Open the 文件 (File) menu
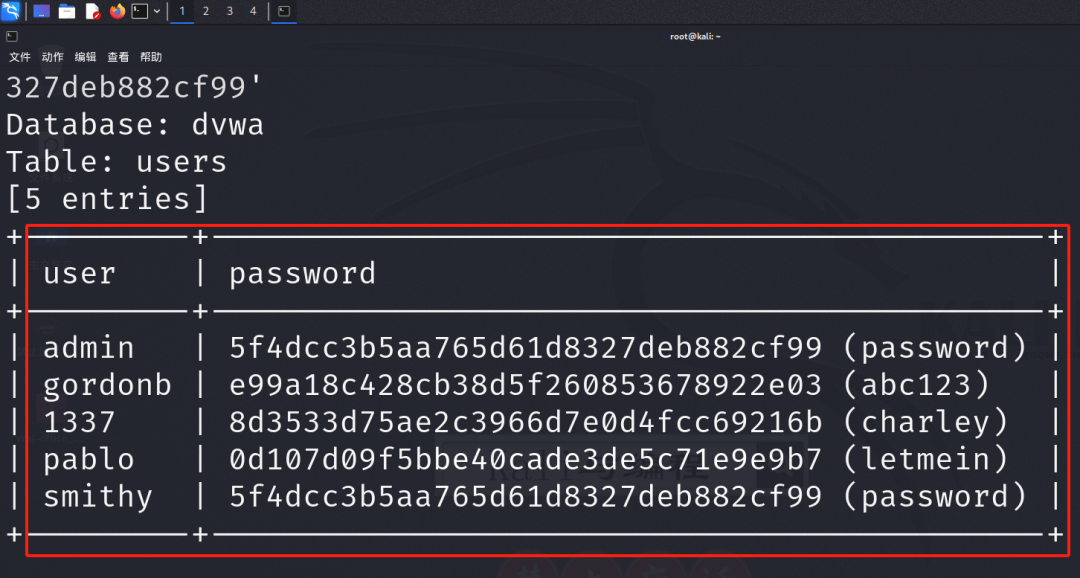The height and width of the screenshot is (578, 1080). tap(20, 57)
